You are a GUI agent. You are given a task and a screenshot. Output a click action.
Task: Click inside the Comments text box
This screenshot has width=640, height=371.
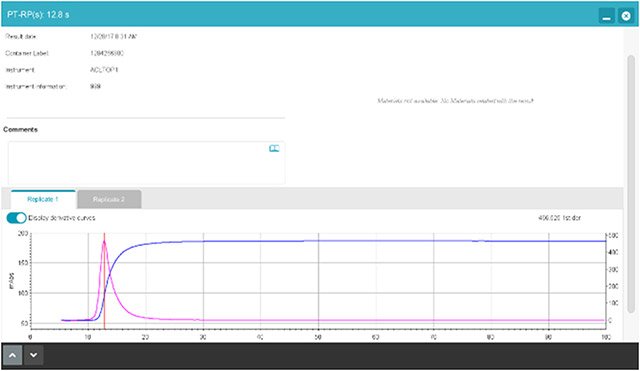tap(146, 162)
